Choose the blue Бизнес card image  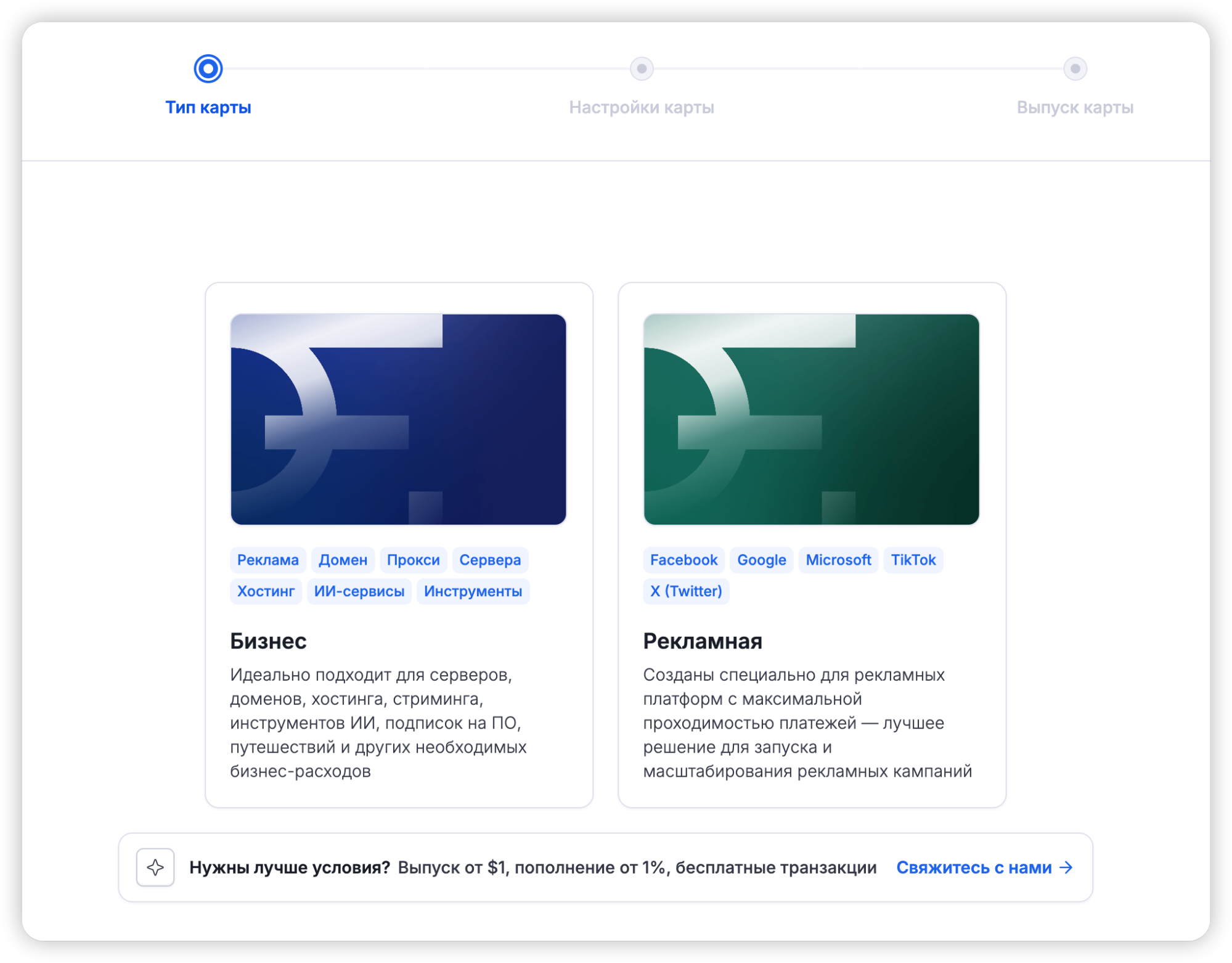pyautogui.click(x=398, y=419)
